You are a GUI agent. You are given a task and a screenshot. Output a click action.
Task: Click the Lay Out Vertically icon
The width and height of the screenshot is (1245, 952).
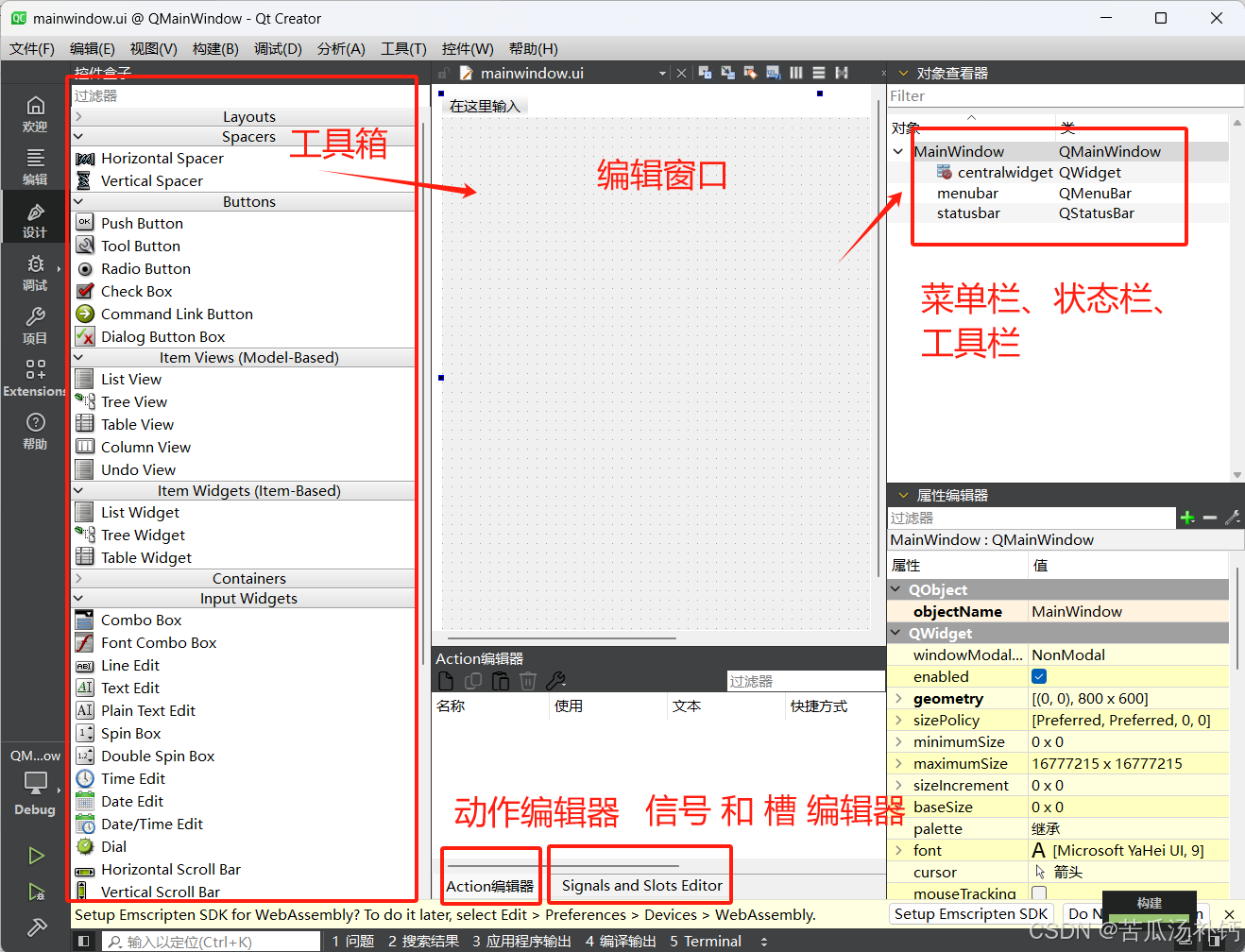[818, 73]
